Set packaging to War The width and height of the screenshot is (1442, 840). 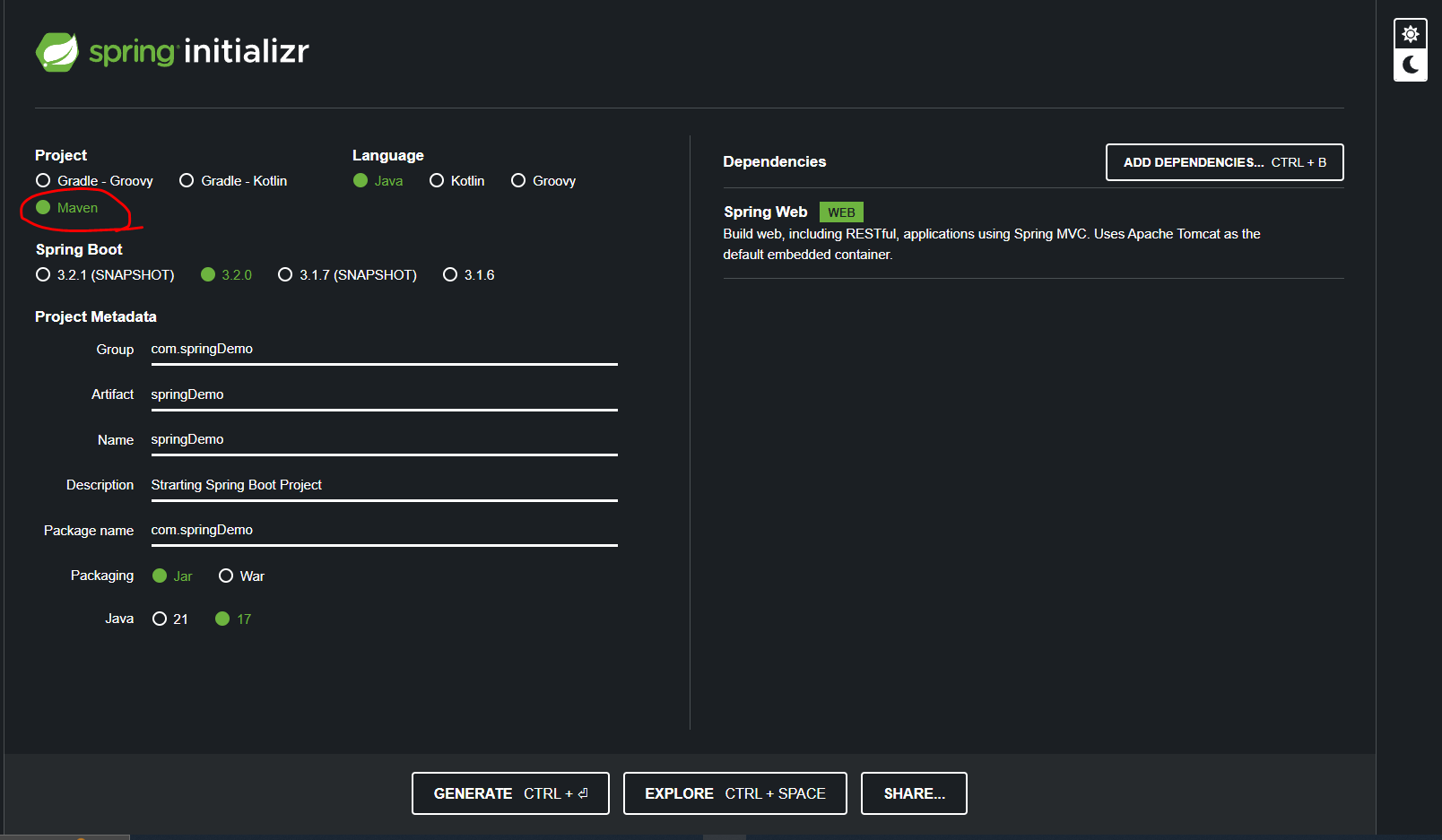tap(241, 576)
